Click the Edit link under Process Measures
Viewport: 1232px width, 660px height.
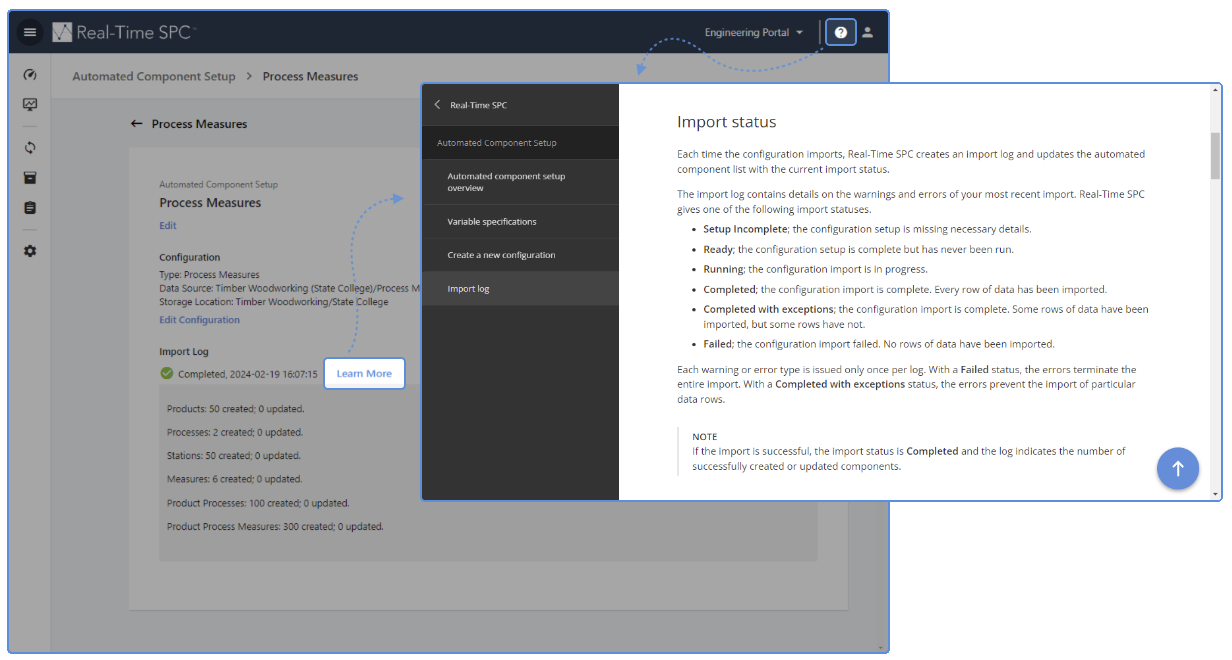click(x=167, y=225)
